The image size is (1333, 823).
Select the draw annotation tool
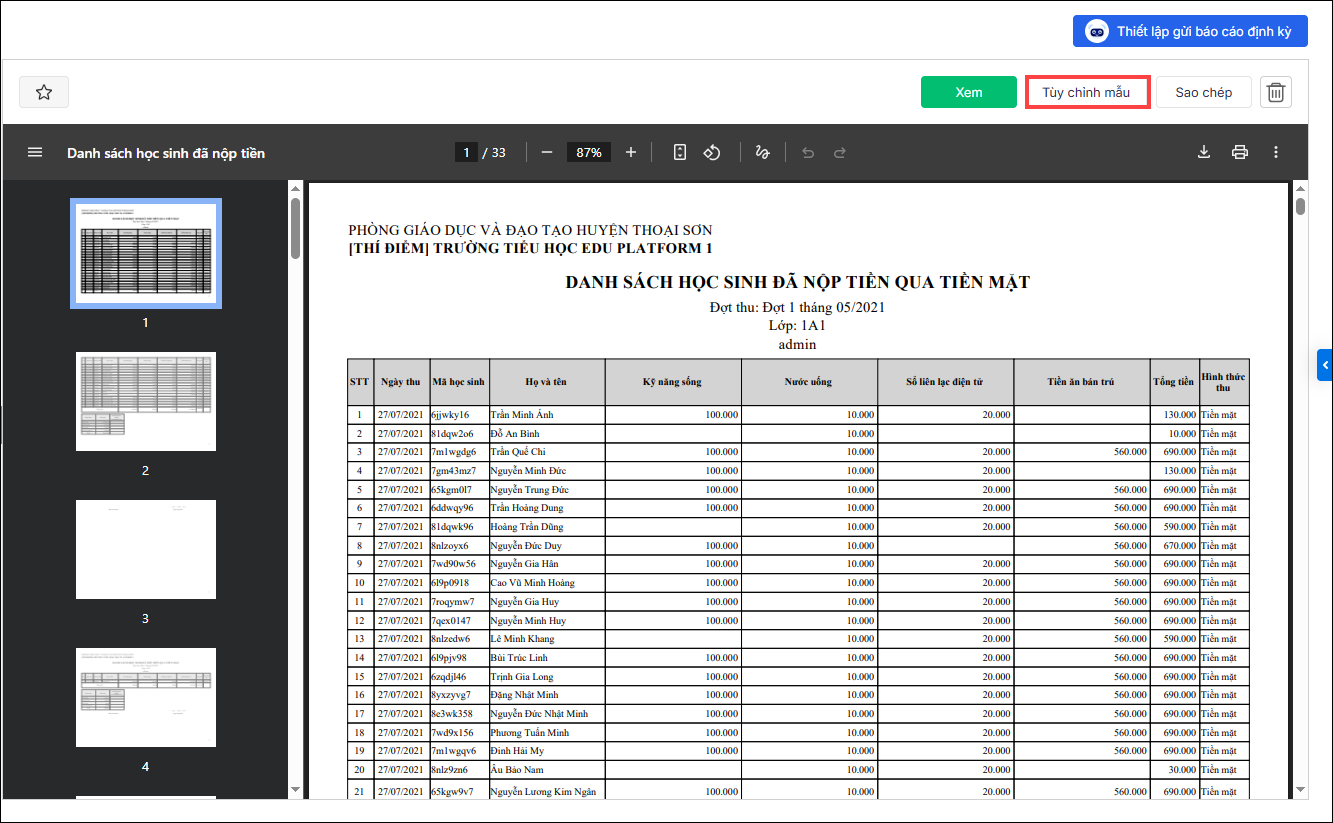(x=762, y=152)
